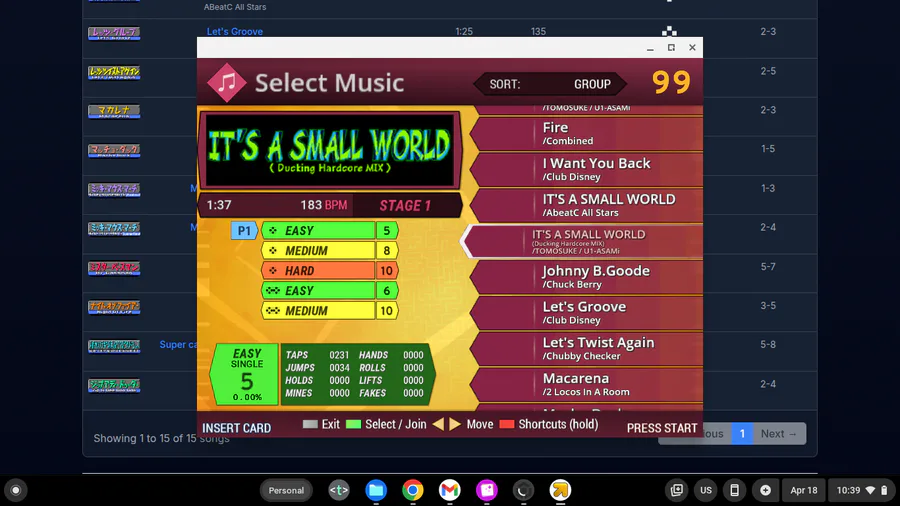Click the 183 BPM value
The image size is (900, 506).
(x=324, y=205)
